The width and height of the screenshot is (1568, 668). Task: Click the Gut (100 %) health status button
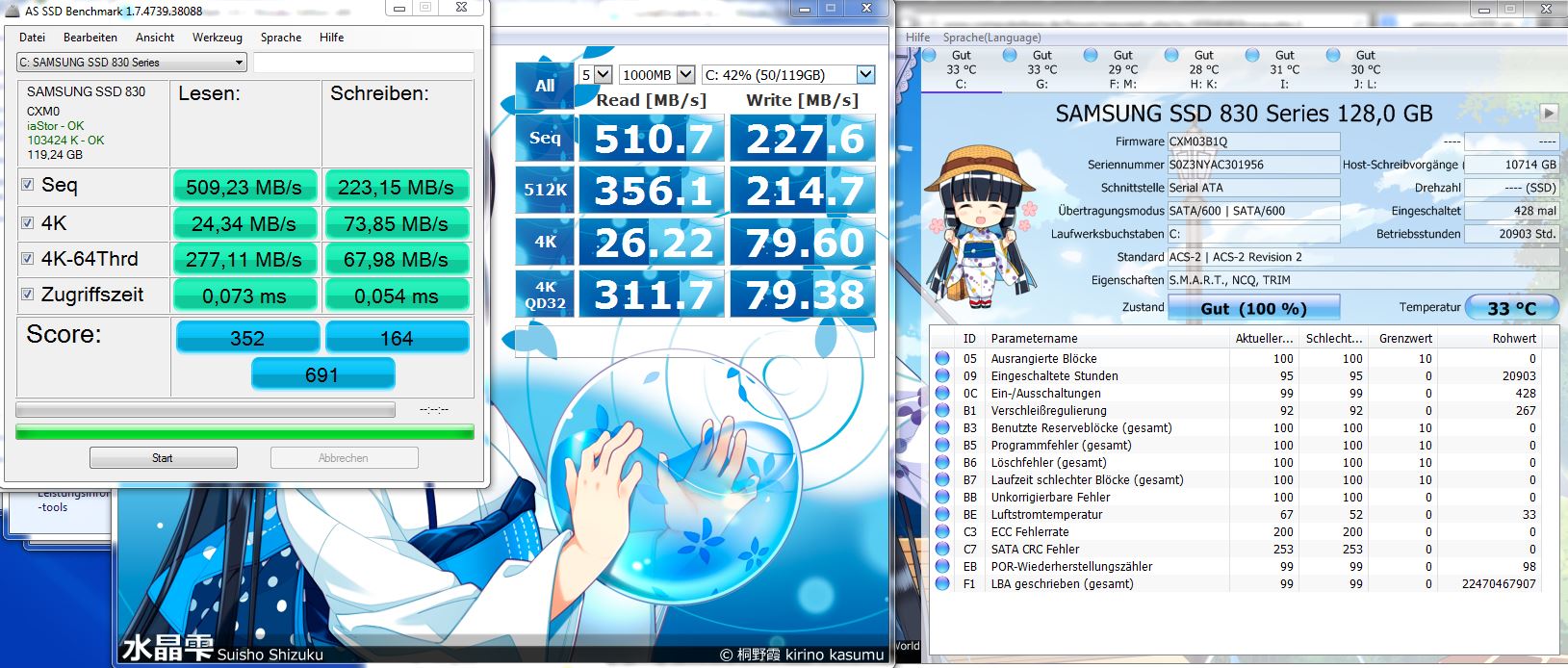(1253, 308)
